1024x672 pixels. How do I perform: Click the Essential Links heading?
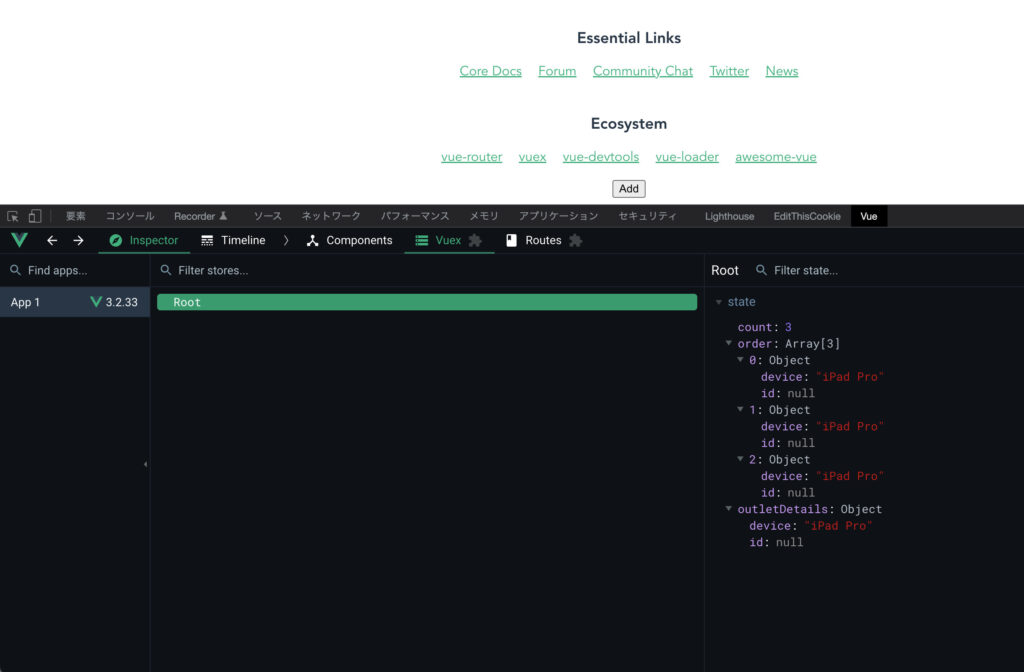(629, 38)
